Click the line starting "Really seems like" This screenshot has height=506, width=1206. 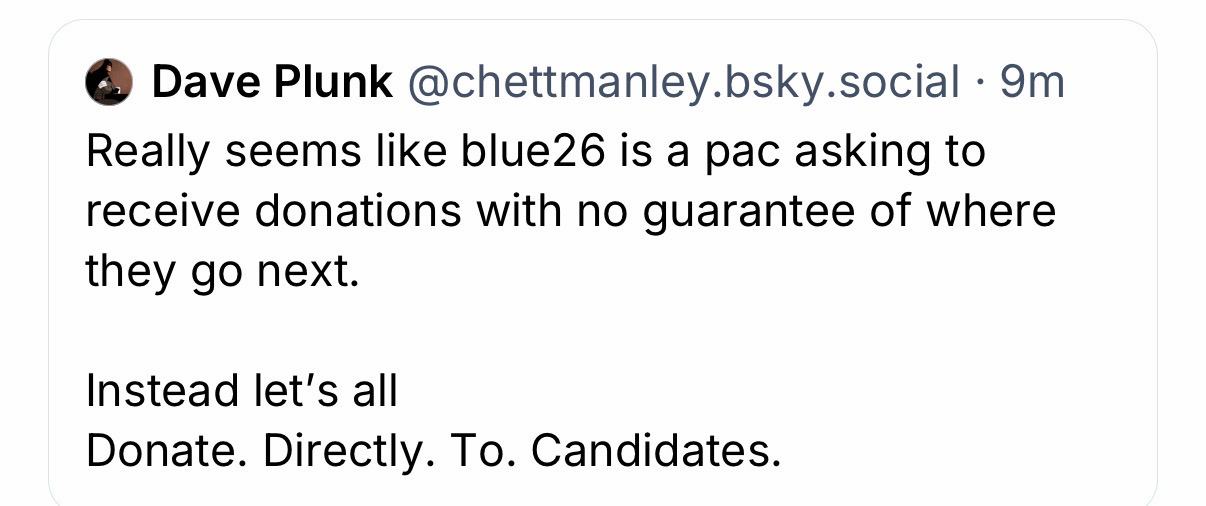coord(535,152)
